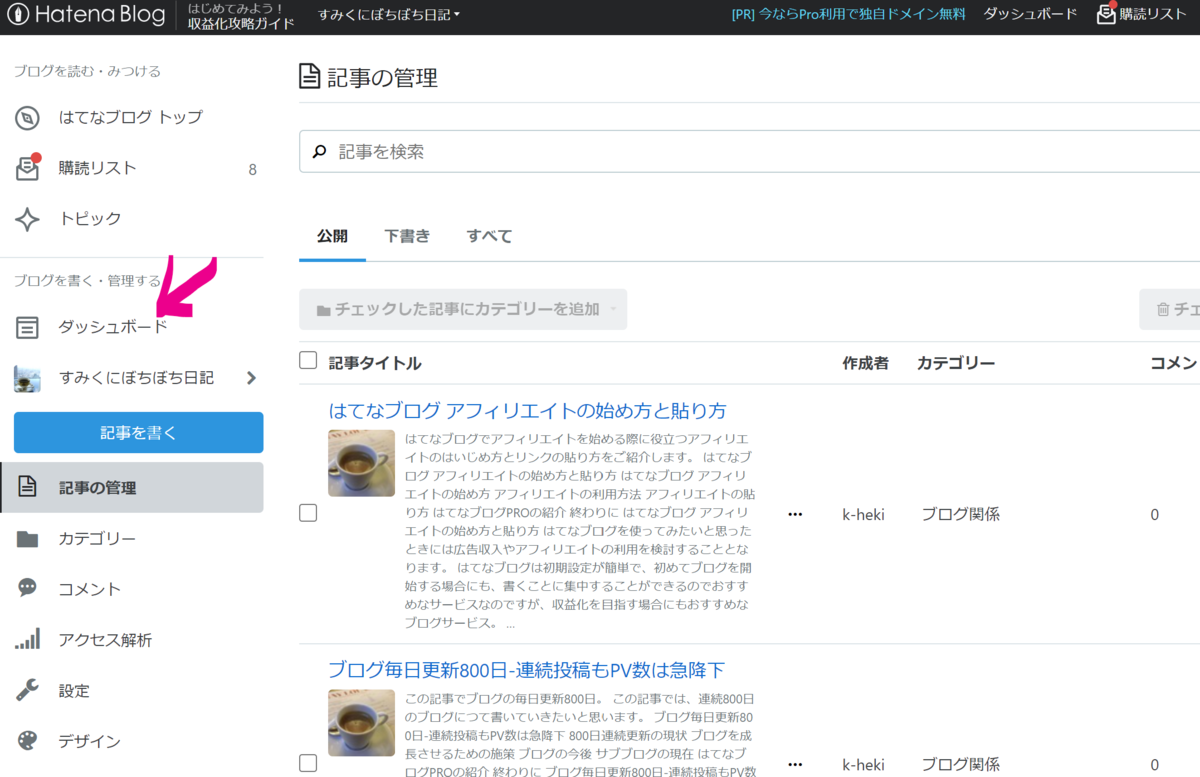Open the 収益化攻略ガイド link
The height and width of the screenshot is (777, 1200).
coord(241,23)
